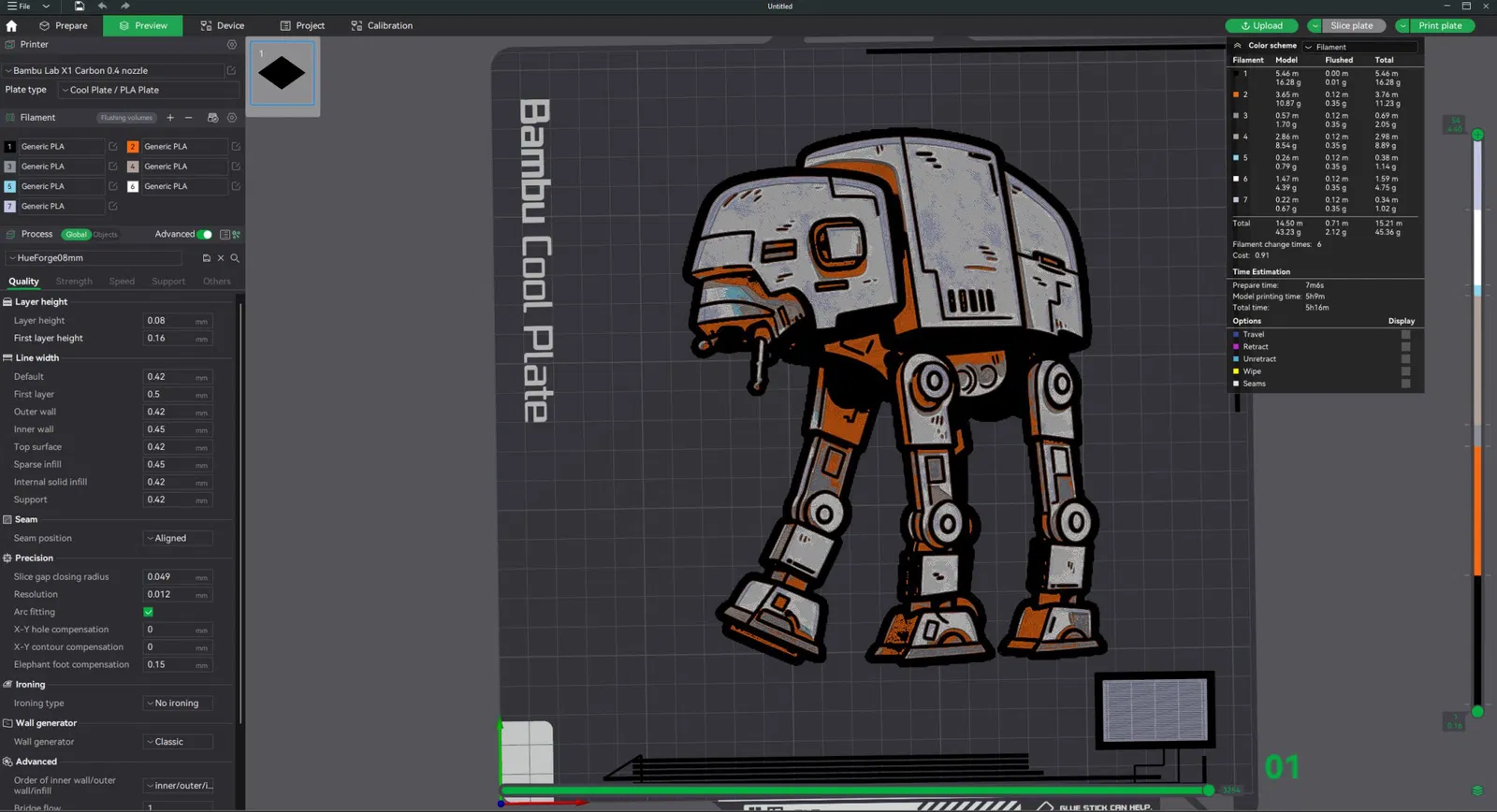Image resolution: width=1497 pixels, height=812 pixels.
Task: Open Color scheme Filament dropdown
Action: point(1360,47)
